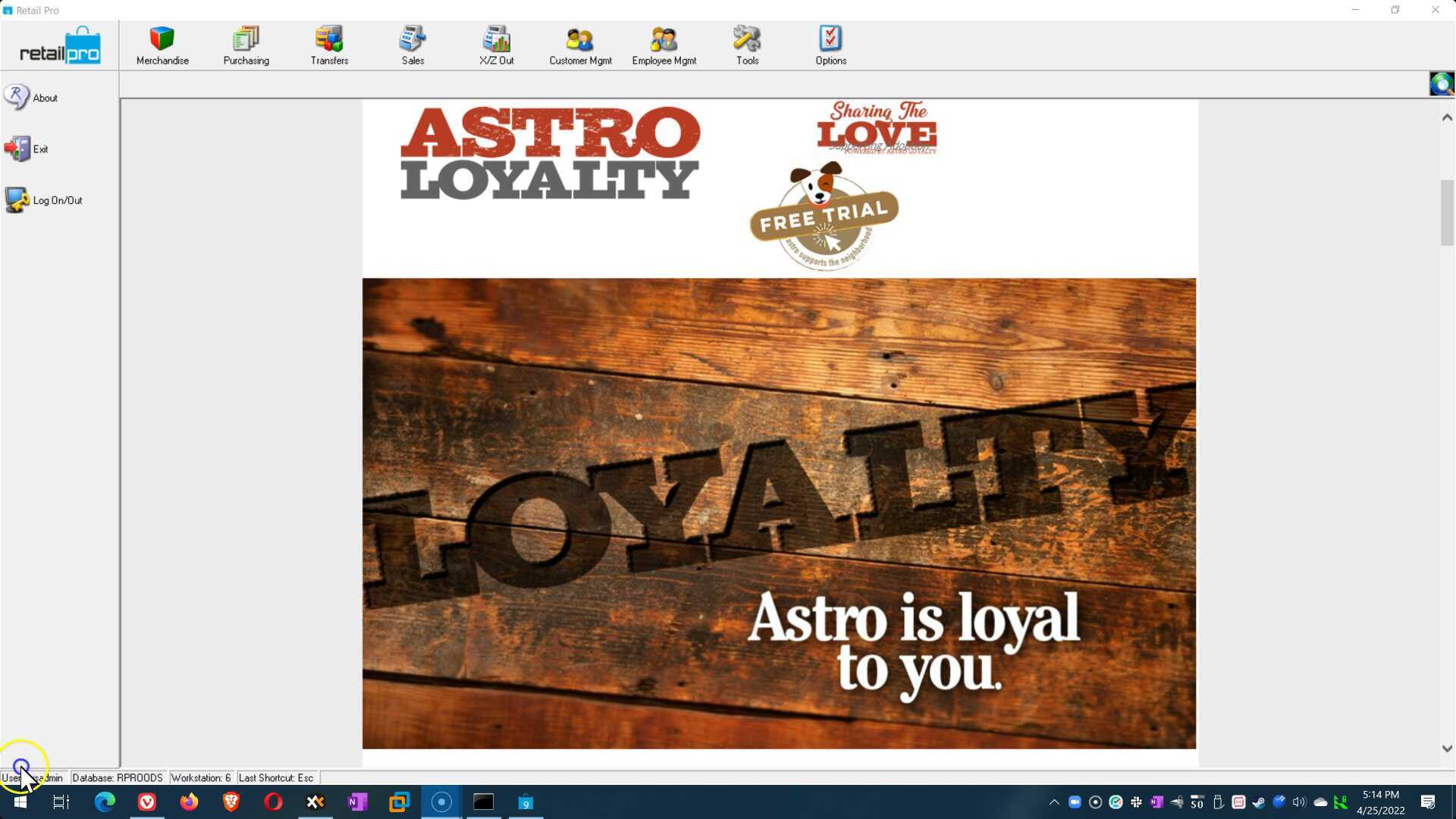
Task: Open the speaker volume control in system tray
Action: [1298, 802]
